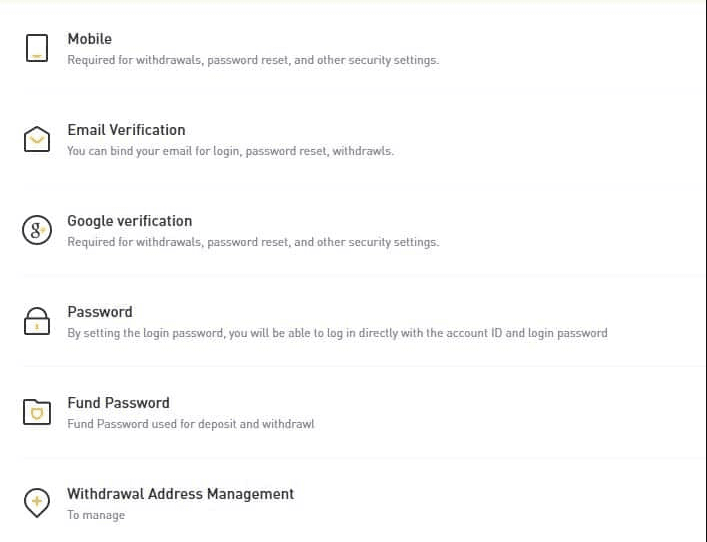
Task: Click the Fund Password deposit and withdrawal description
Action: click(x=190, y=424)
